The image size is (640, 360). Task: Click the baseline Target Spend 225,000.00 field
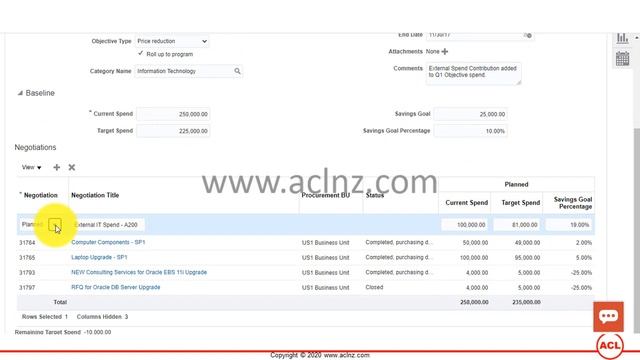173,131
